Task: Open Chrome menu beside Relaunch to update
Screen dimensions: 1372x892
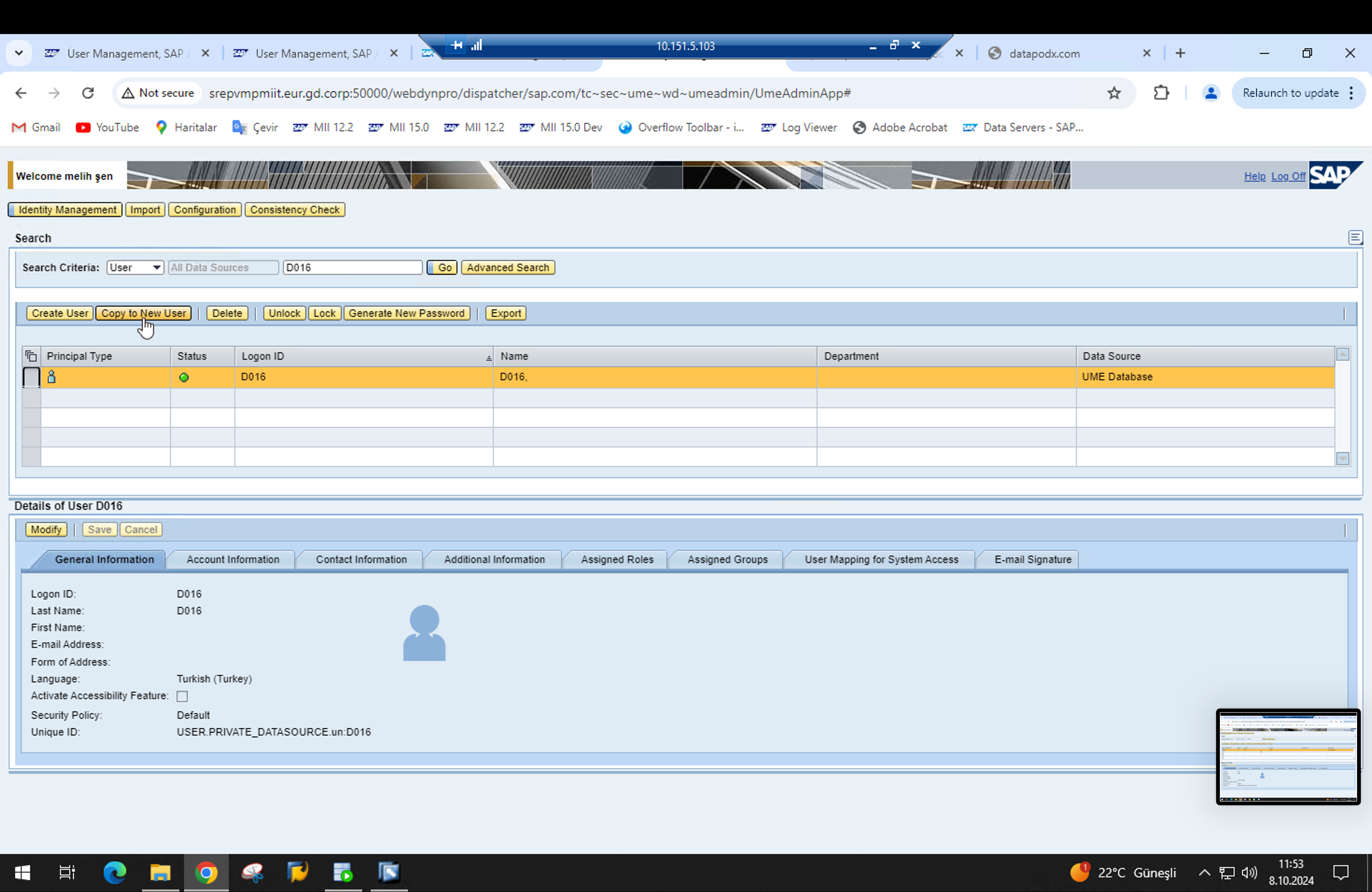Action: click(1351, 93)
